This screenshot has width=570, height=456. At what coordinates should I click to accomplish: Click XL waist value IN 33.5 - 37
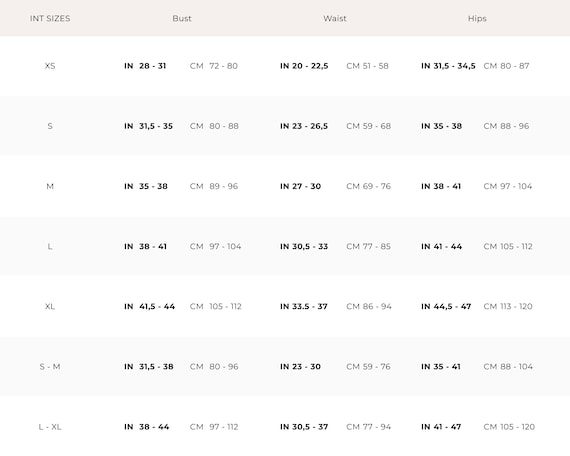coord(304,307)
